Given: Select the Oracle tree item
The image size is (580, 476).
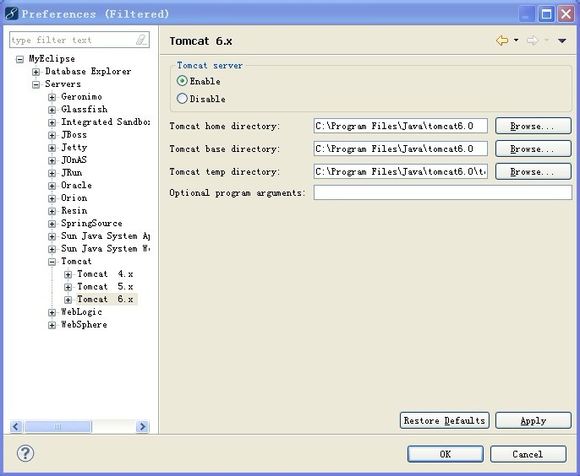Looking at the screenshot, I should coord(76,185).
